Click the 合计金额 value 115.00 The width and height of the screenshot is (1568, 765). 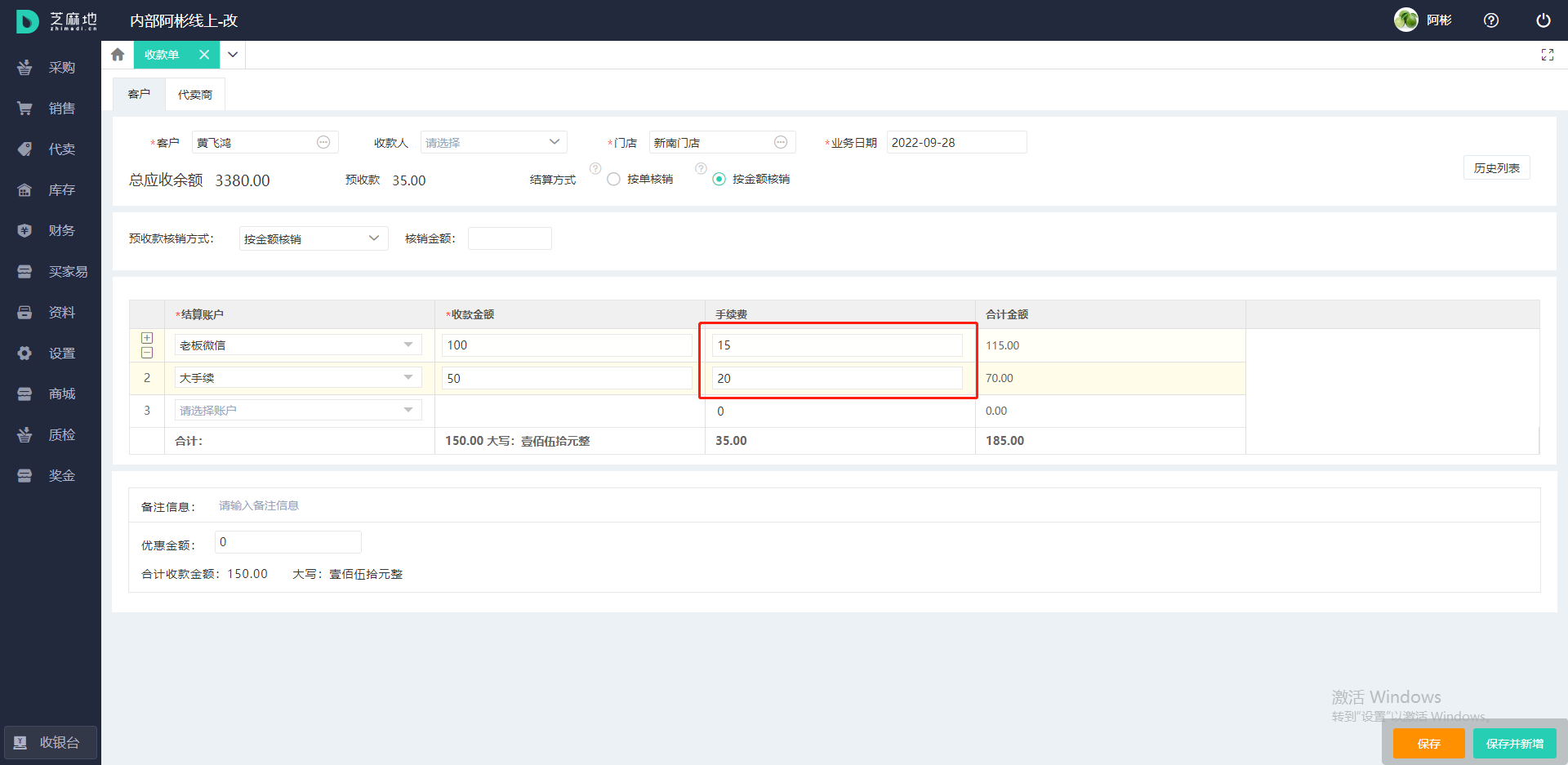tap(1002, 345)
